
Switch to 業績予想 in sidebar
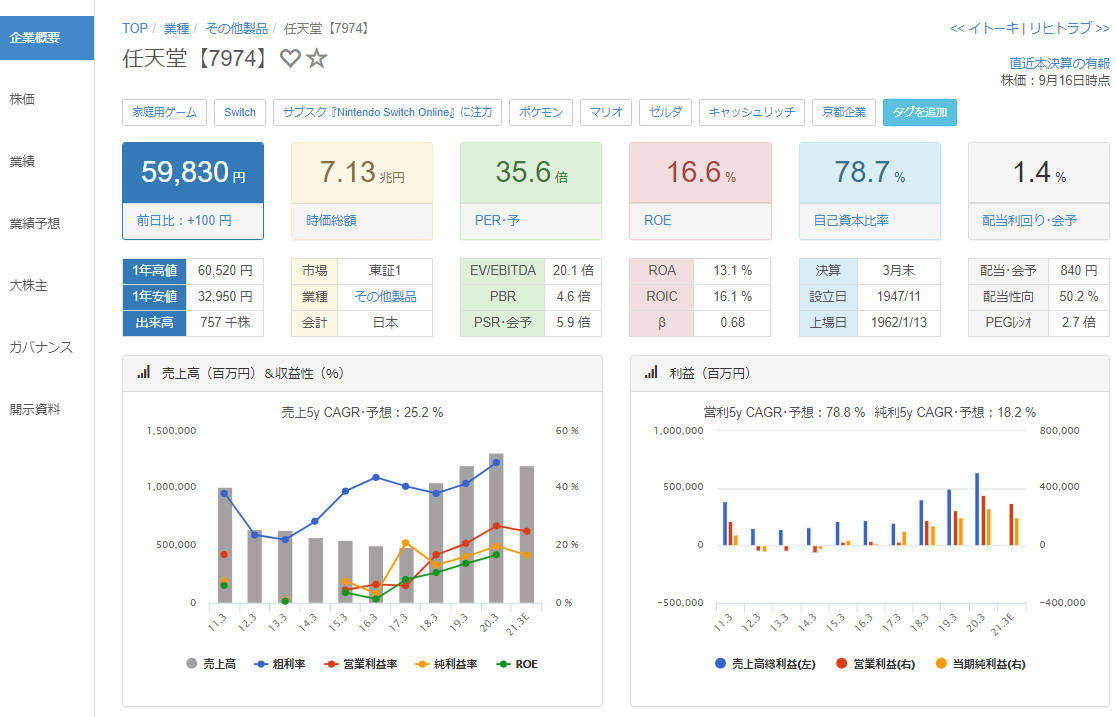coord(36,223)
